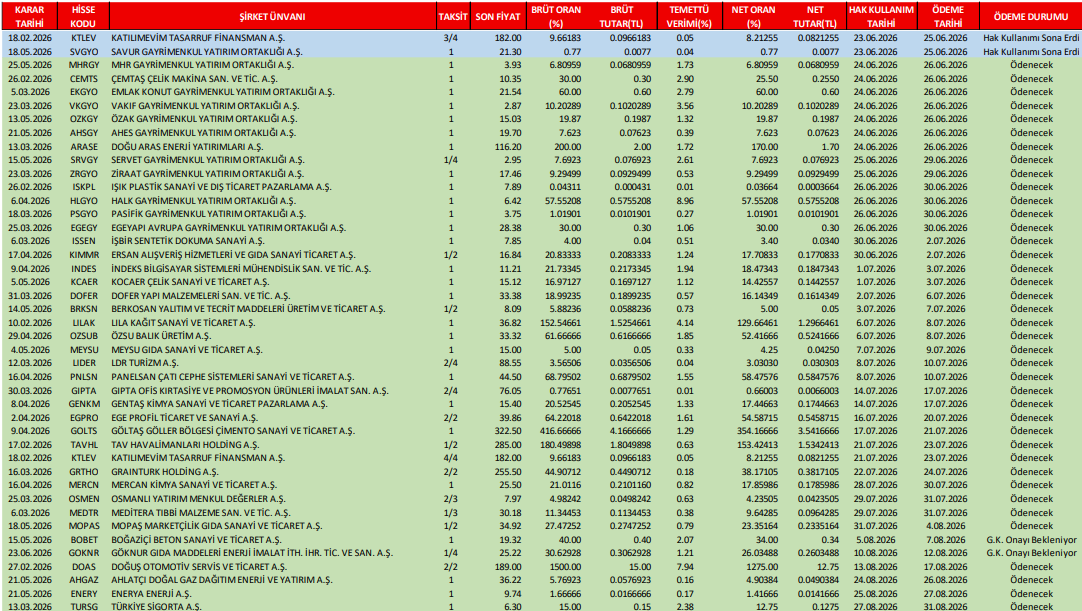This screenshot has width=1082, height=611.
Task: Select gross rate 1500.00 in DOAS row
Action: 564,566
